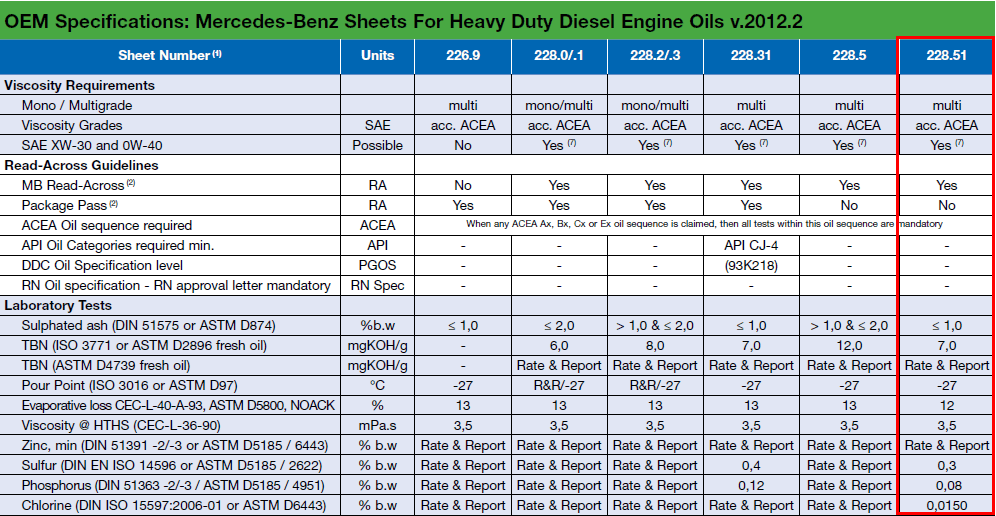
Task: Click the 0,4 sulfur value
Action: click(x=751, y=465)
